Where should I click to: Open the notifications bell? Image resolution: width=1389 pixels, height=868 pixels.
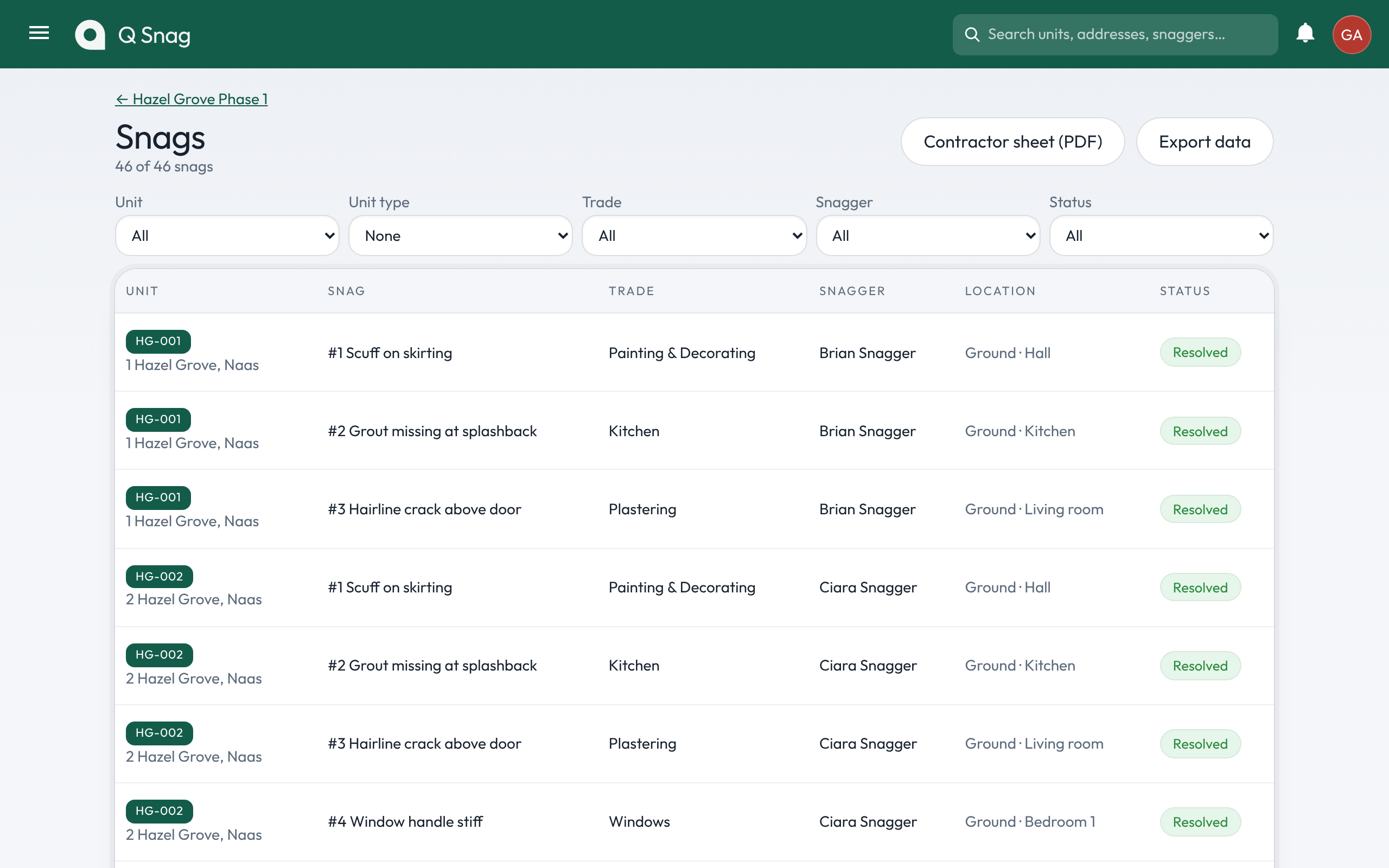pyautogui.click(x=1305, y=33)
